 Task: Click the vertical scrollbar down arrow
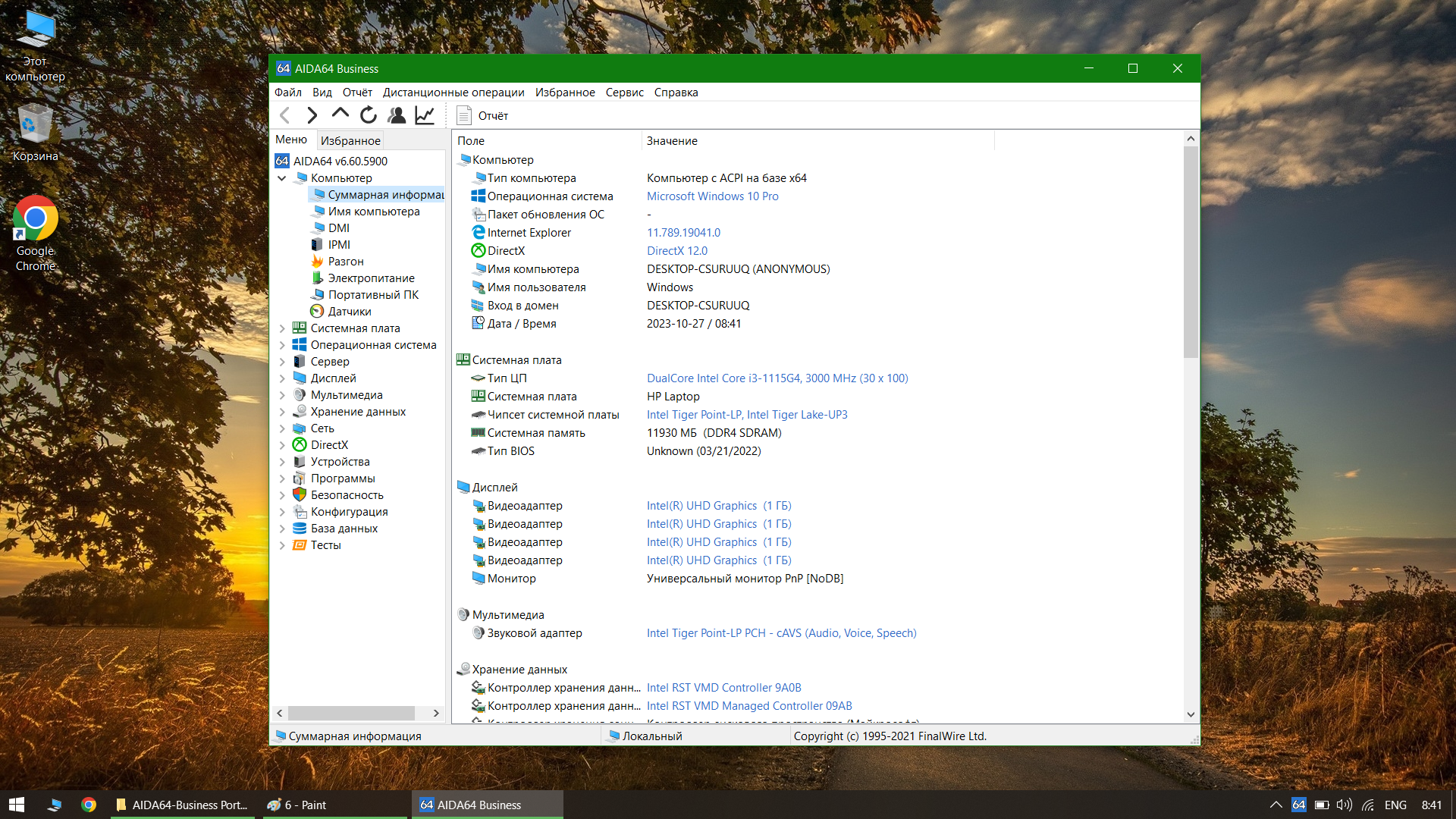1191,714
